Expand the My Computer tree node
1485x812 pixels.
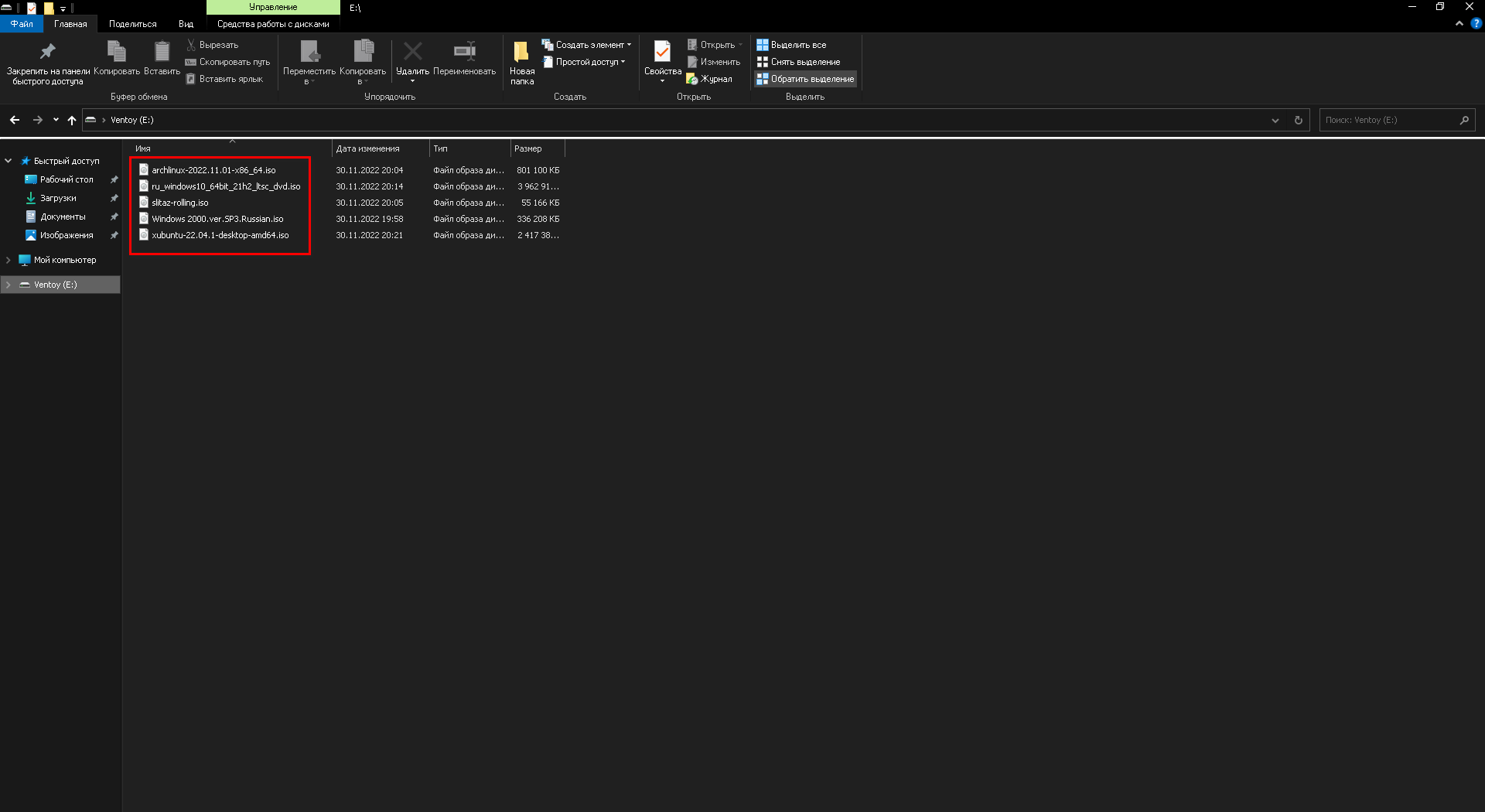(x=9, y=260)
